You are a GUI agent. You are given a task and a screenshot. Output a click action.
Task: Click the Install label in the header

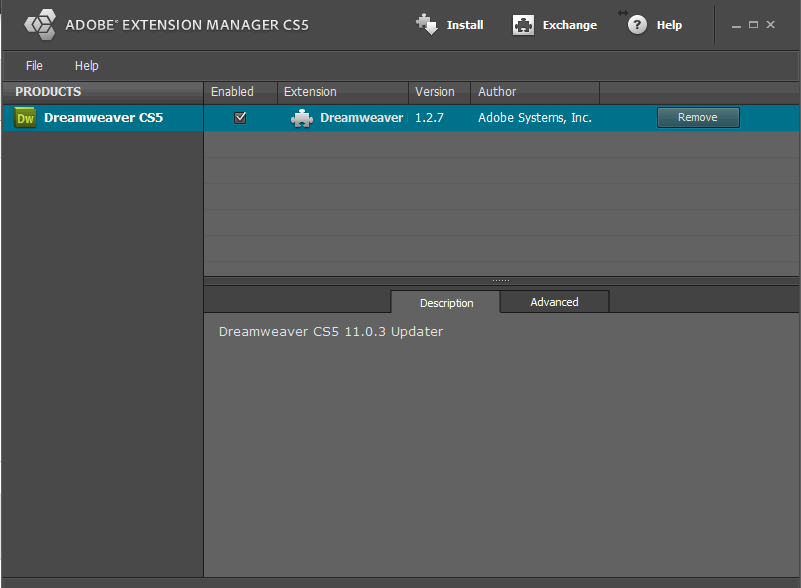click(x=465, y=25)
